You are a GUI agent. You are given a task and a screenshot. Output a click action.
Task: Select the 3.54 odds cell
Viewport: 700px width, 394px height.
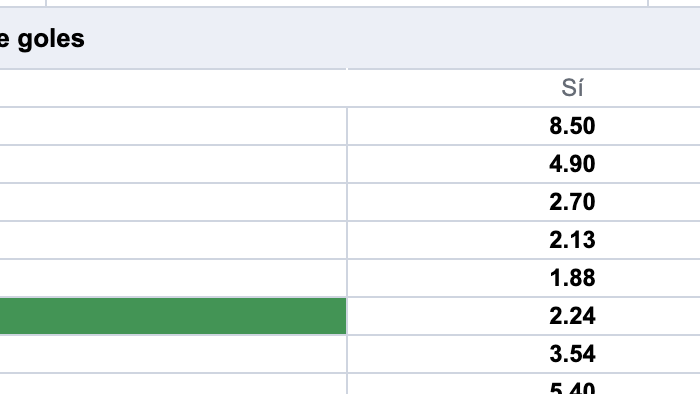point(572,354)
